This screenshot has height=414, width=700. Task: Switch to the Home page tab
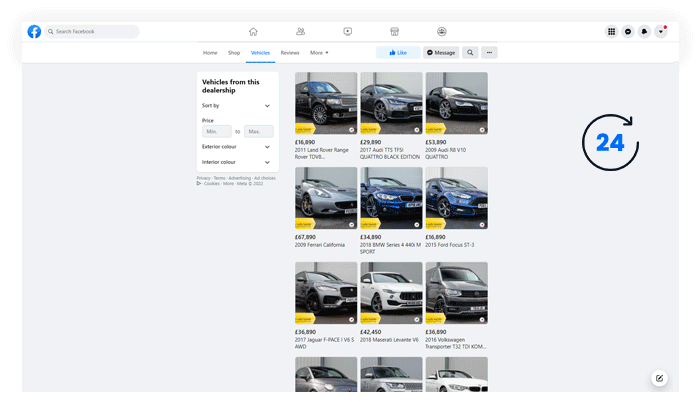click(x=210, y=53)
